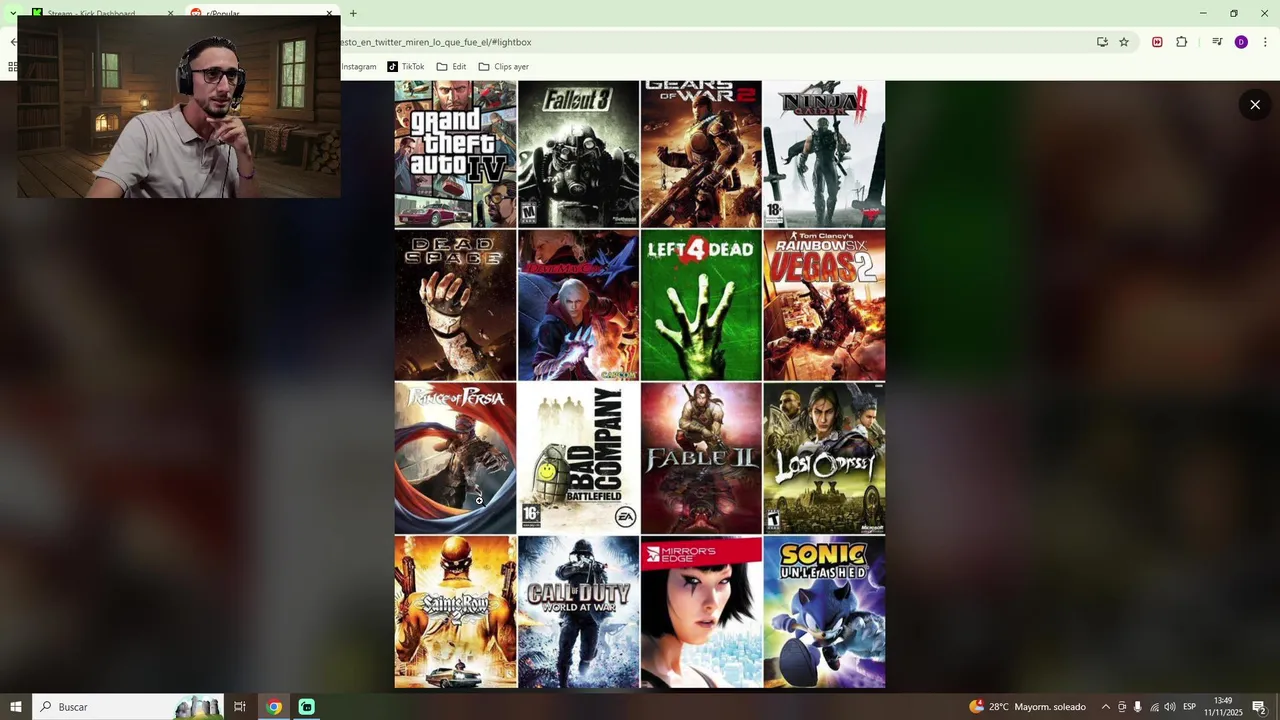Click the Prince of Persia cover
This screenshot has height=720, width=1280.
[x=455, y=459]
